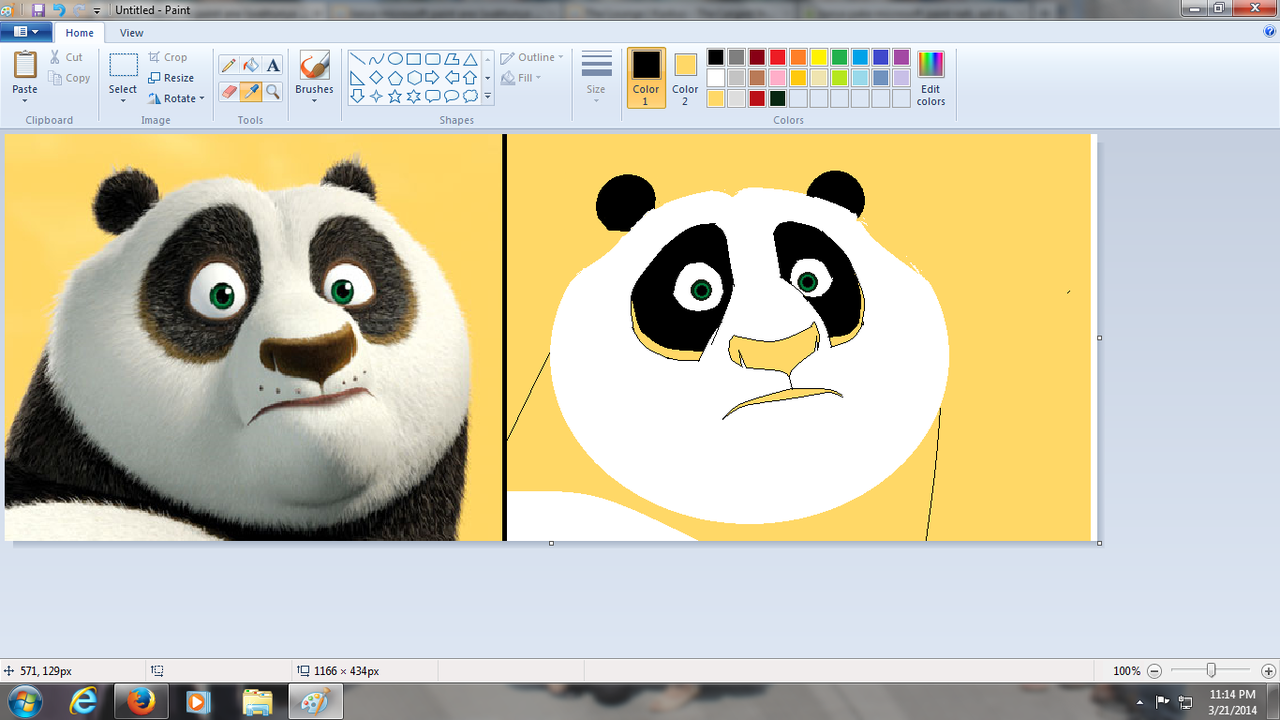1280x720 pixels.
Task: Choose the Right triangle shape
Action: click(x=357, y=78)
